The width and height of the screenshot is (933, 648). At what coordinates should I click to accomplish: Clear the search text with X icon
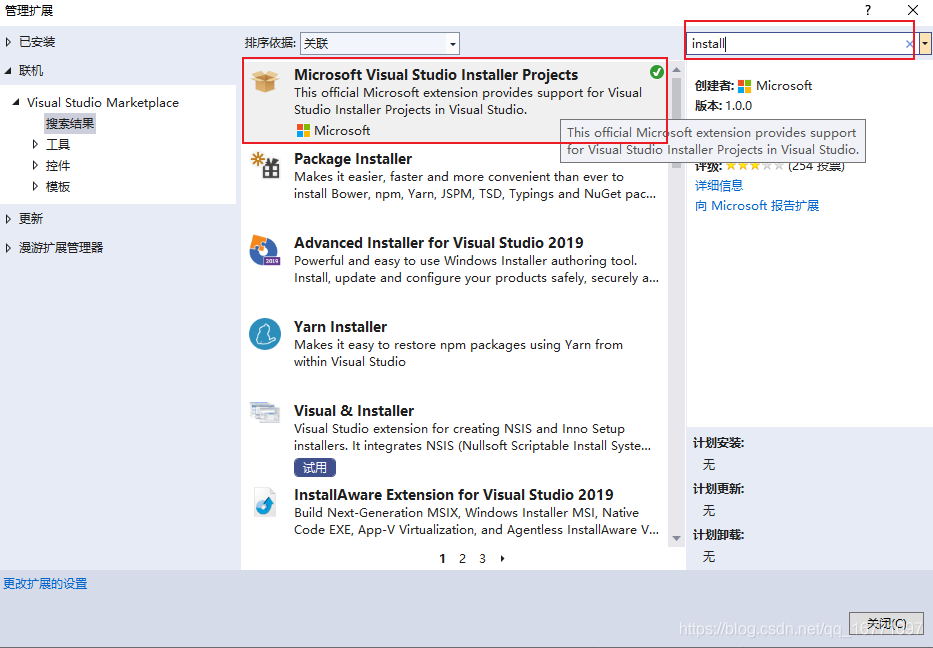[909, 44]
